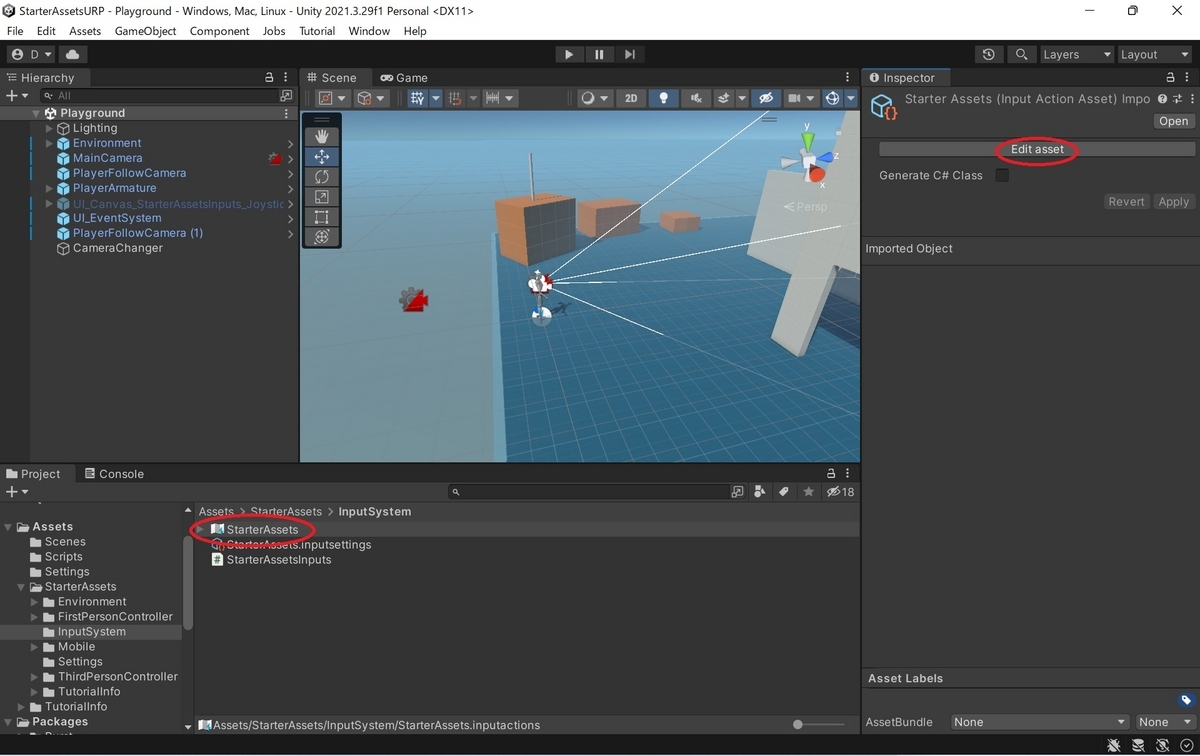
Task: Enable the Generate C# Class checkbox
Action: pyautogui.click(x=1002, y=176)
